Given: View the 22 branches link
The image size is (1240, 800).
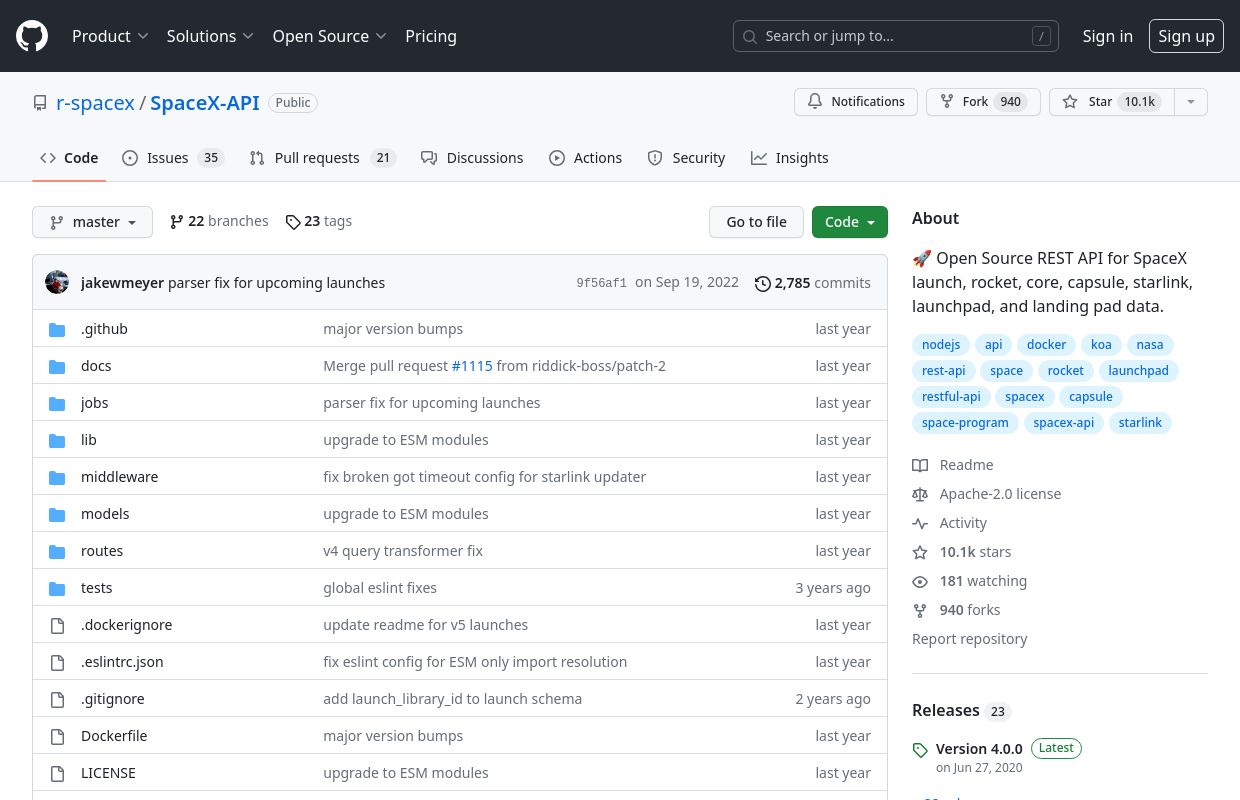Looking at the screenshot, I should [219, 221].
